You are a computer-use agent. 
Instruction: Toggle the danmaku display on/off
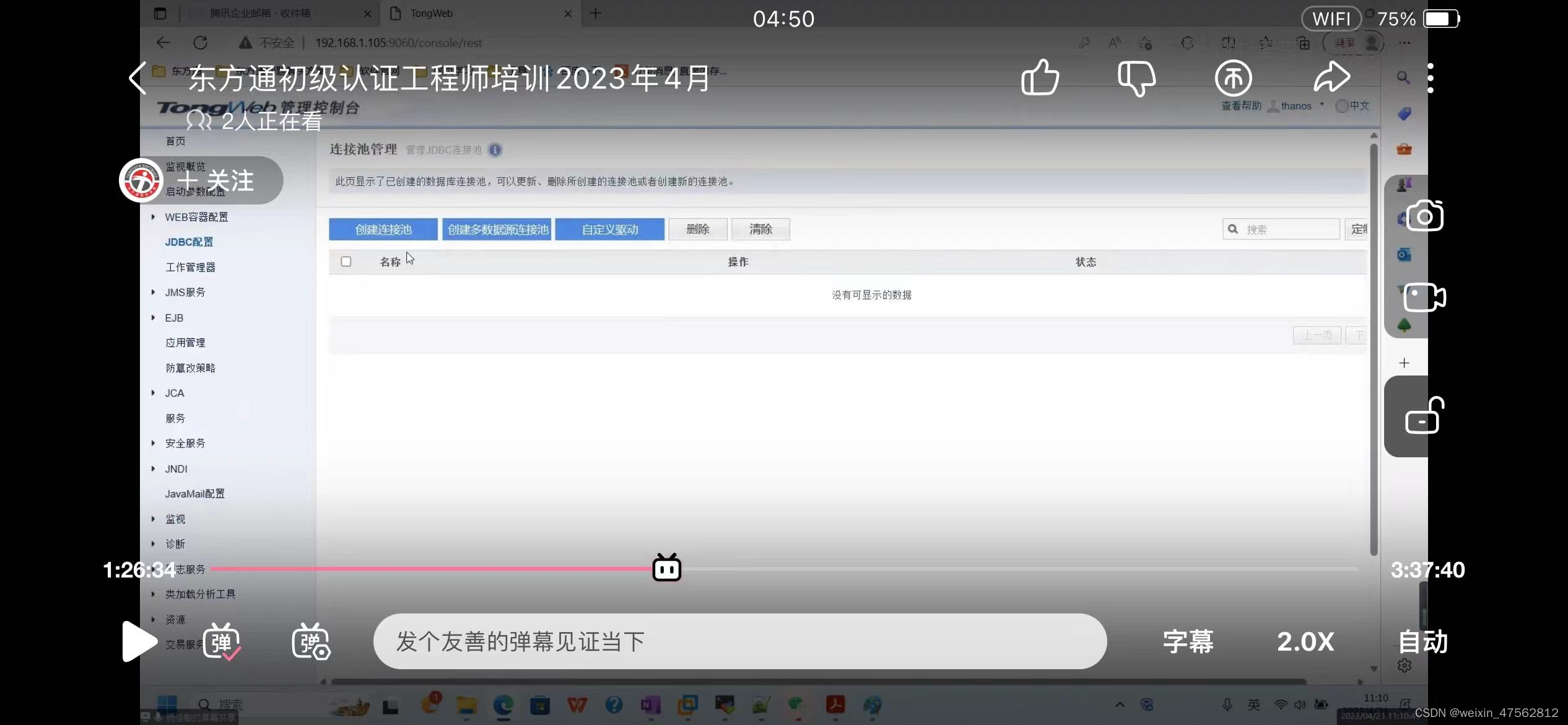coord(222,642)
